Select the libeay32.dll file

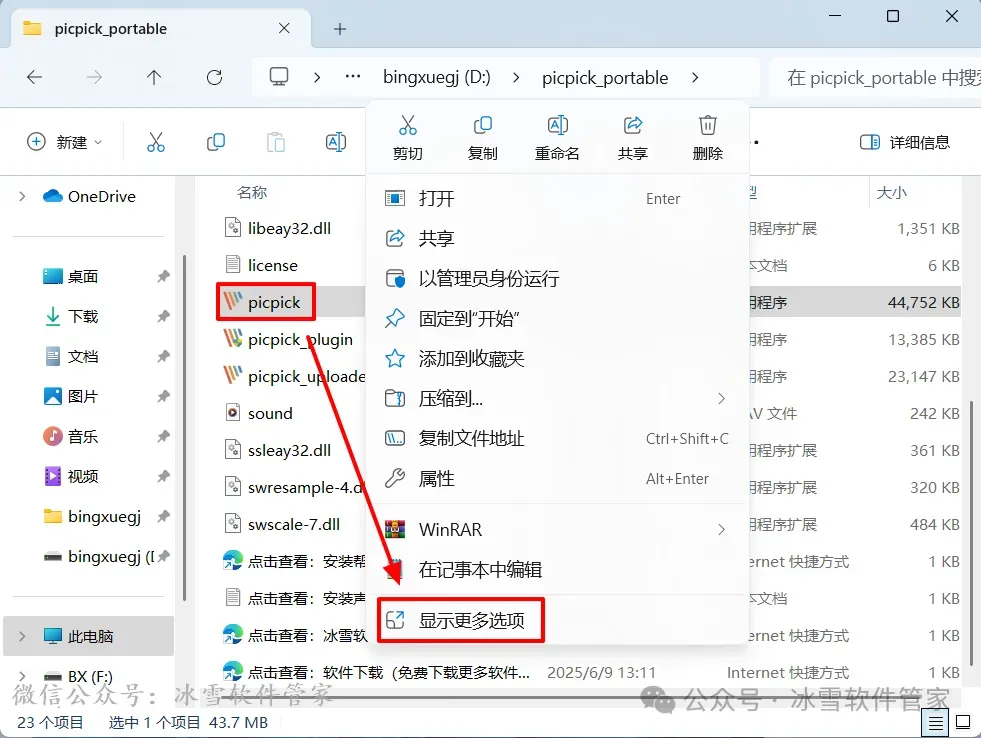click(x=278, y=228)
